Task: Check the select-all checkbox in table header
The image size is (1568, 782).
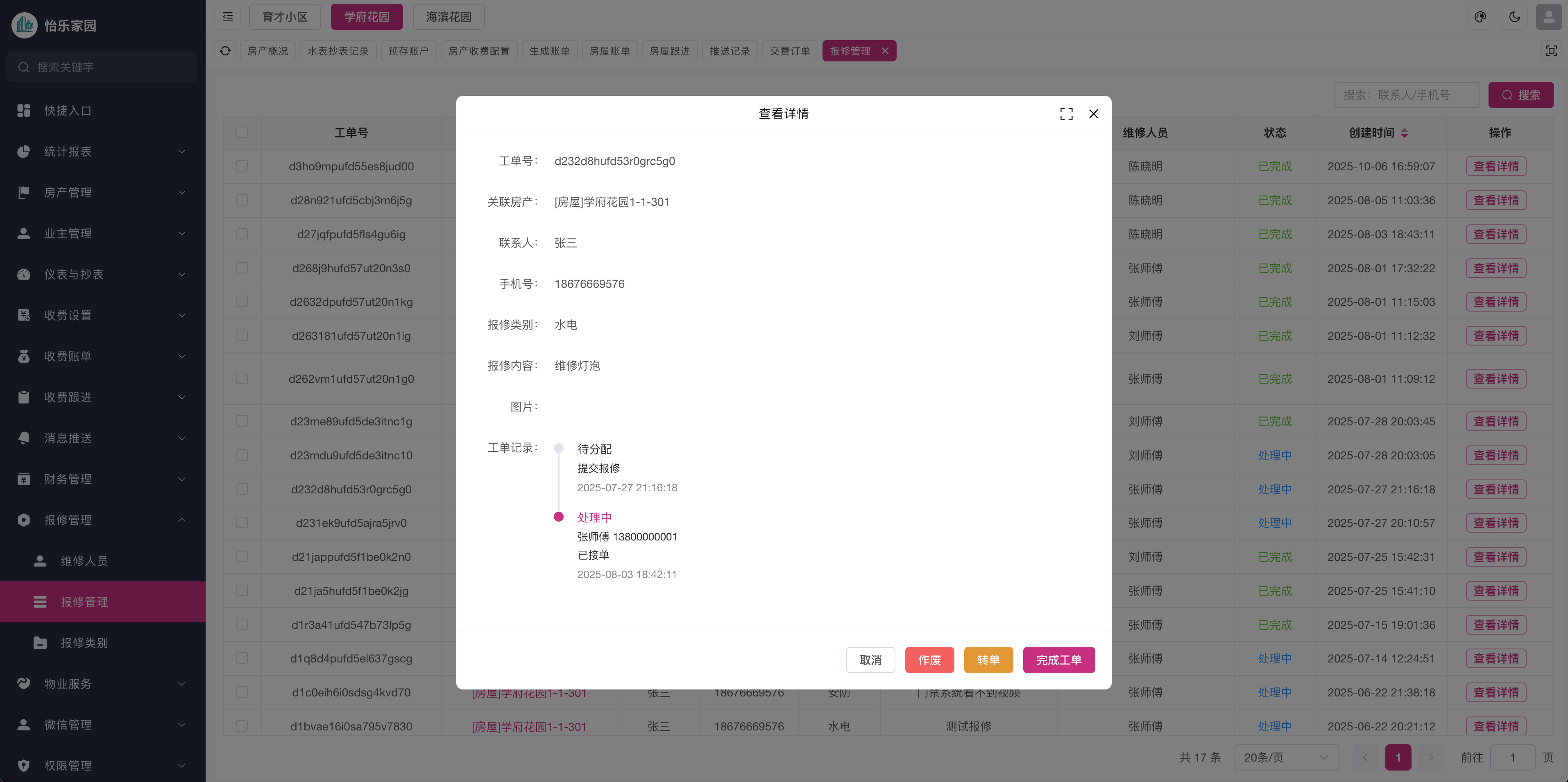Action: (x=242, y=133)
